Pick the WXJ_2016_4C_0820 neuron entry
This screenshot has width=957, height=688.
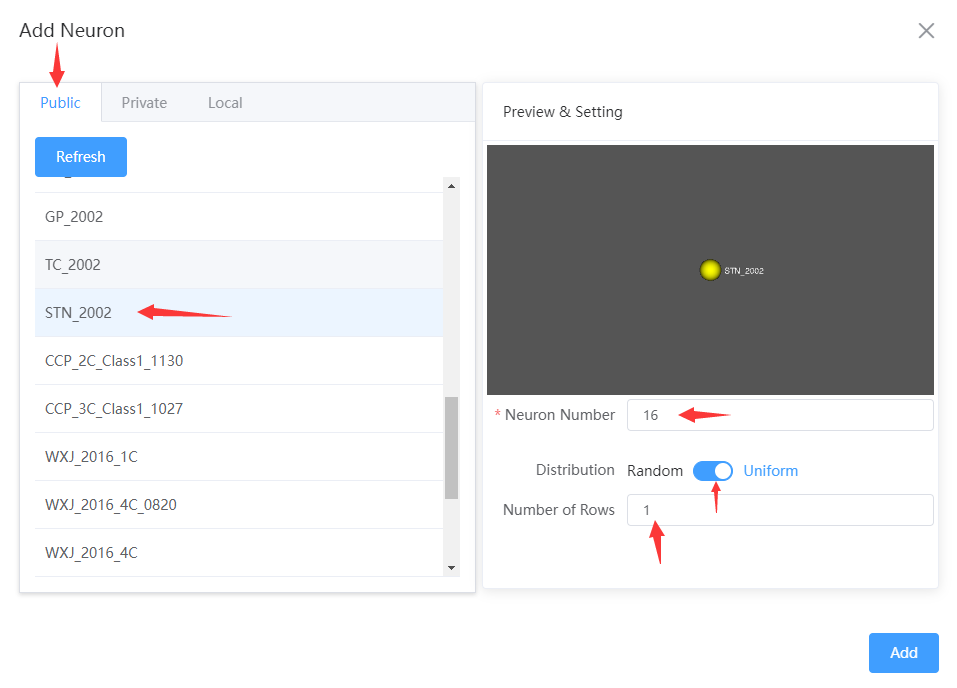(x=239, y=505)
